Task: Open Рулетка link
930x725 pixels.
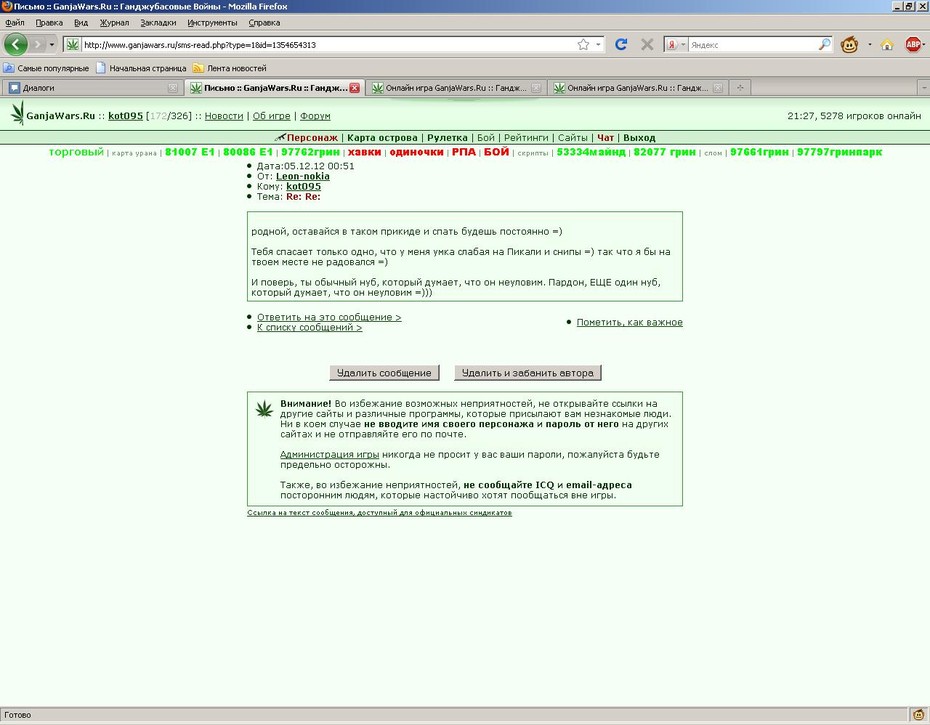Action: [x=447, y=138]
